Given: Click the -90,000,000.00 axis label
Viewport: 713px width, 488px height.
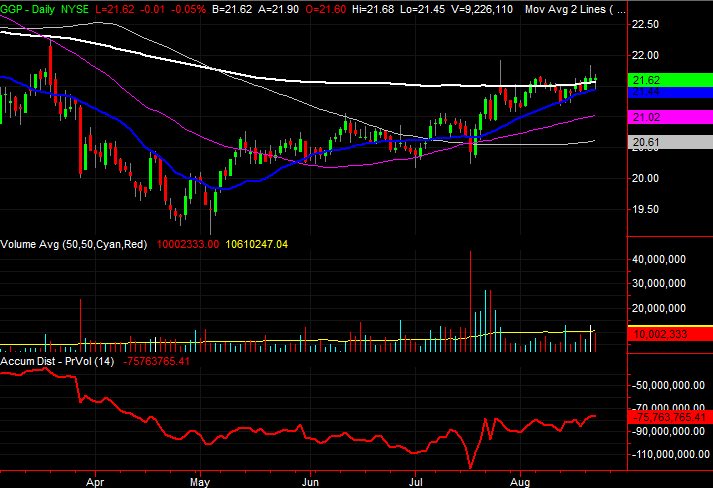Looking at the screenshot, I should point(668,431).
